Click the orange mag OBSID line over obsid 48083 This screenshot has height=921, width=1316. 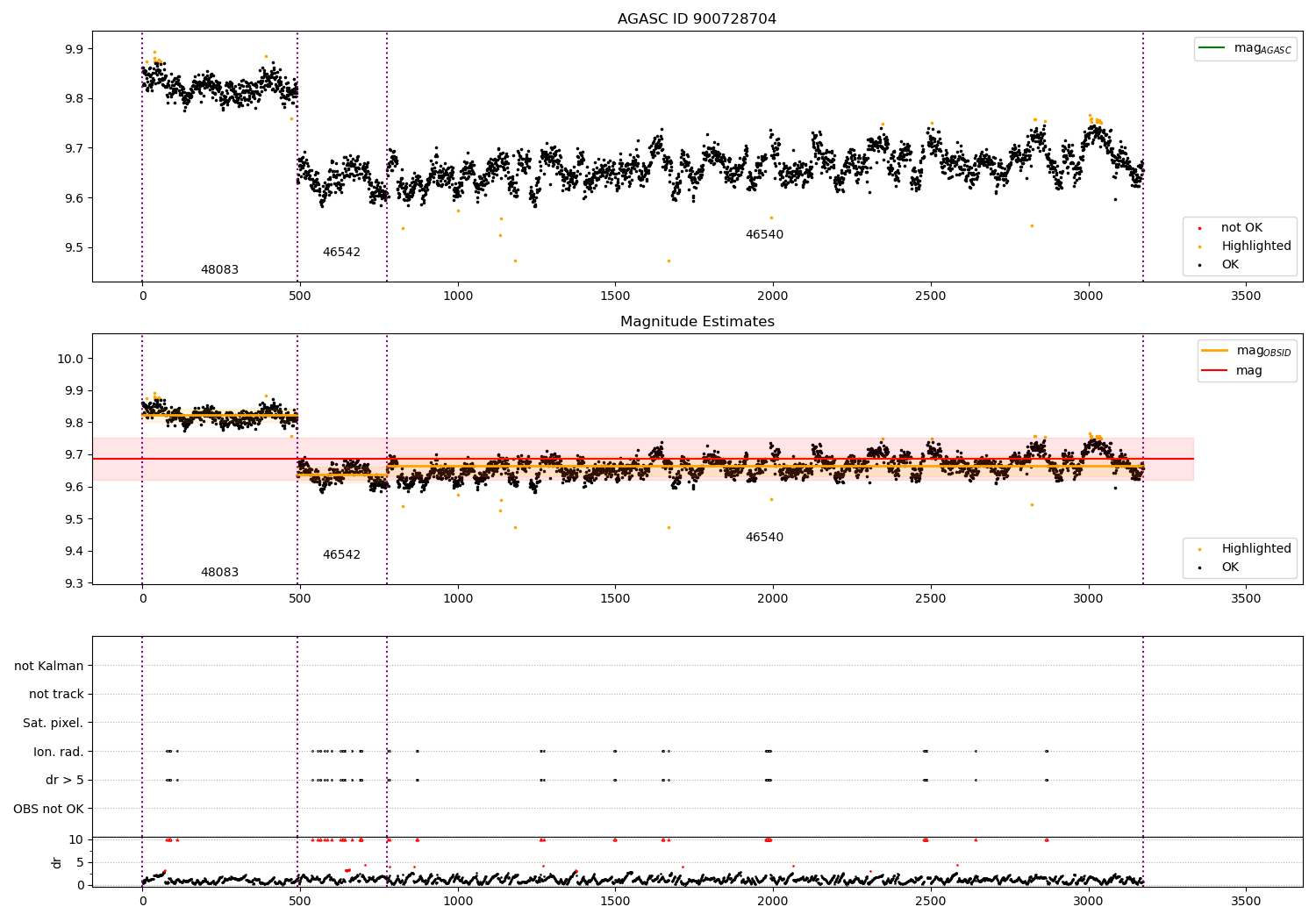[219, 415]
